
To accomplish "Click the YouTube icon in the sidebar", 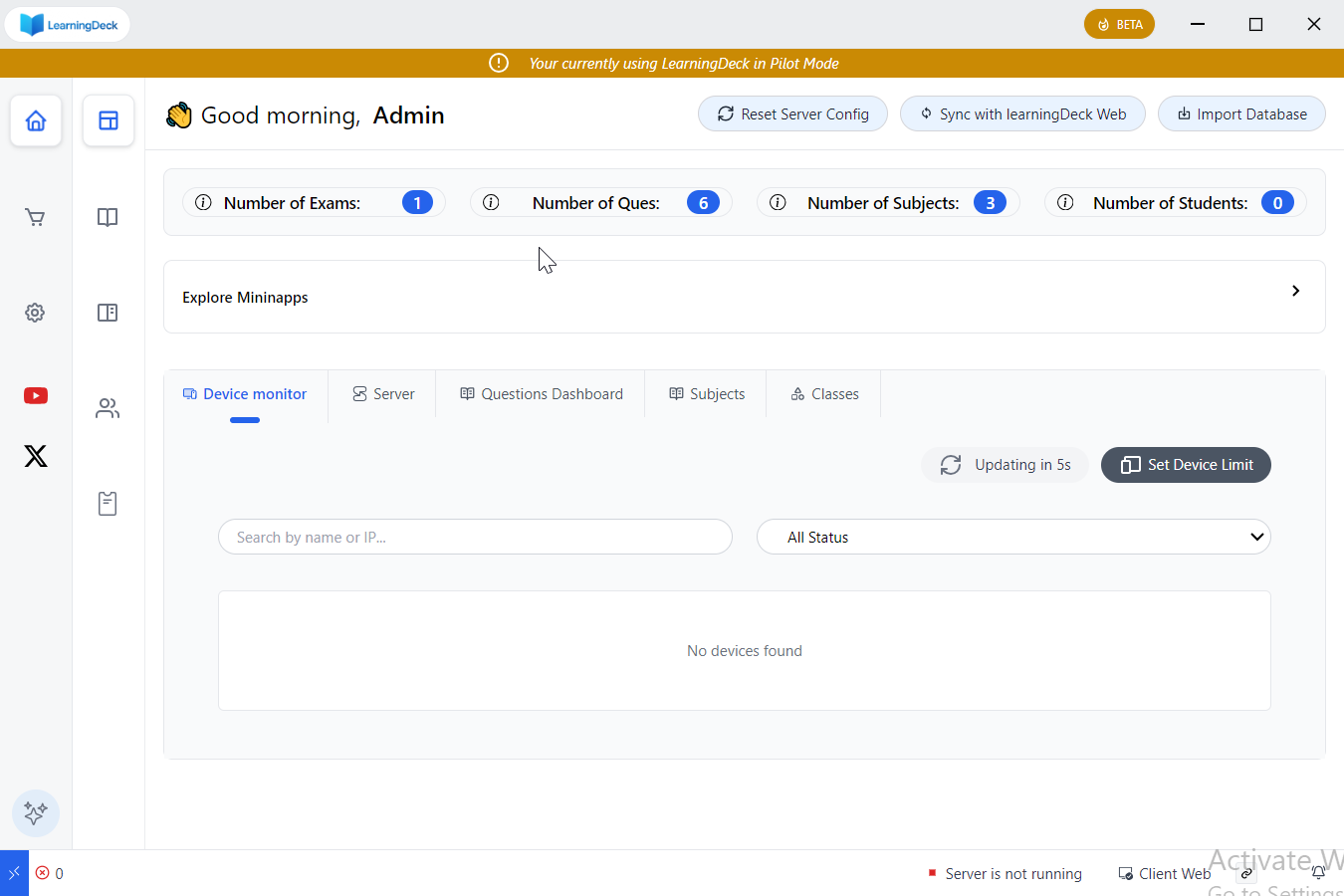I will (36, 396).
